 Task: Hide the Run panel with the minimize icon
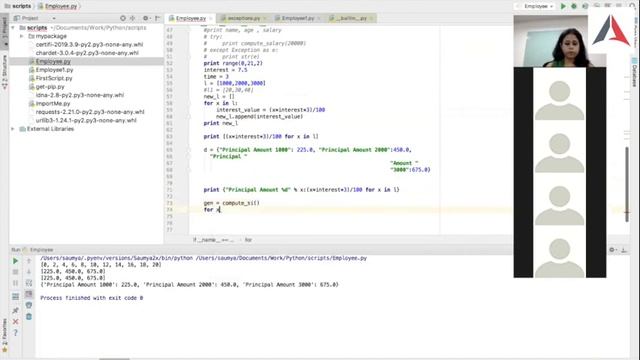(624, 250)
